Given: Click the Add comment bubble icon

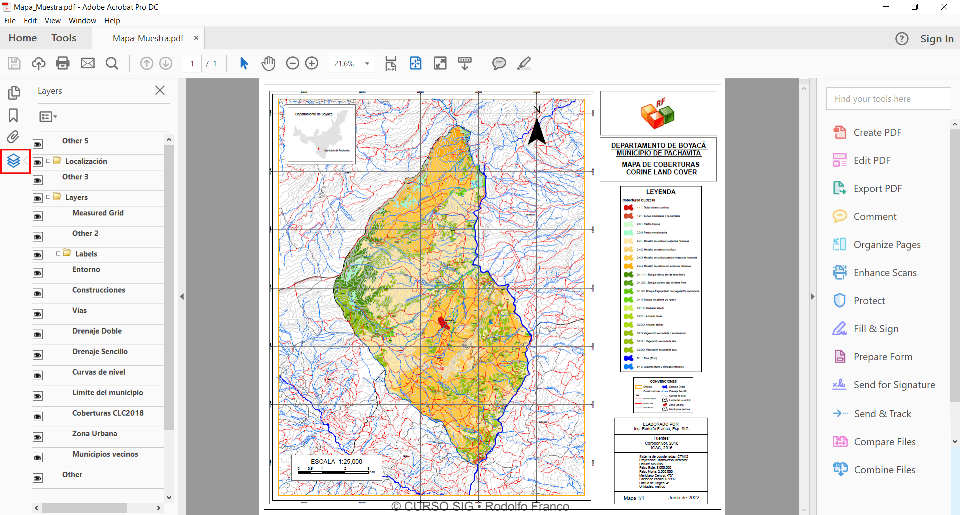Looking at the screenshot, I should click(499, 63).
